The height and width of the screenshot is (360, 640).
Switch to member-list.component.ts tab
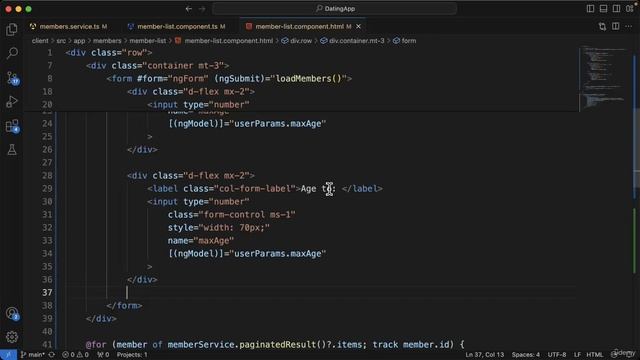177,27
